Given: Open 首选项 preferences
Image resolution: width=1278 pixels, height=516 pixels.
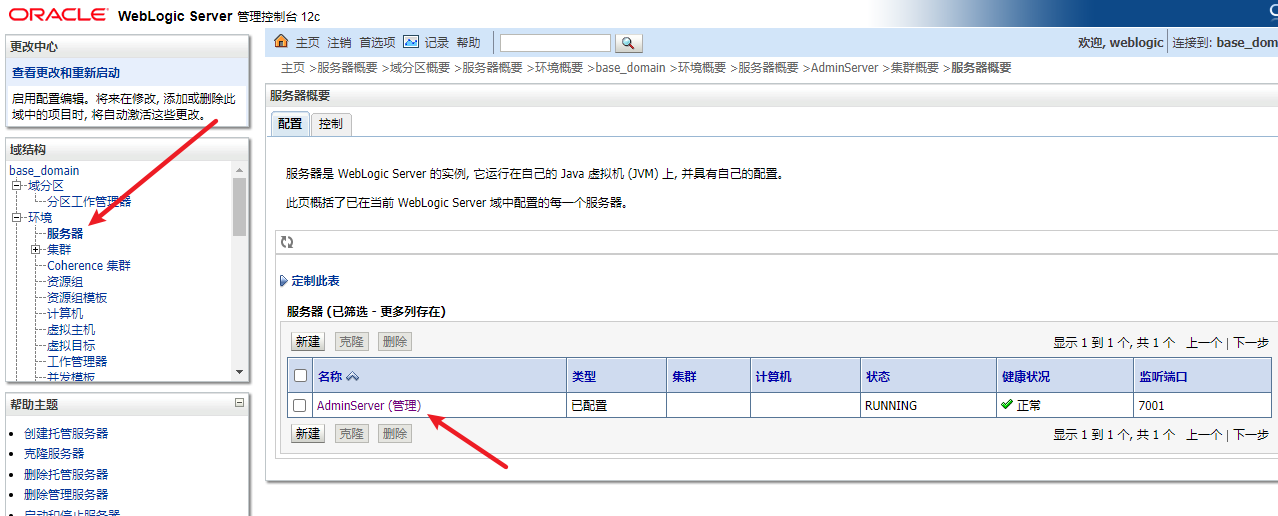Looking at the screenshot, I should point(378,43).
